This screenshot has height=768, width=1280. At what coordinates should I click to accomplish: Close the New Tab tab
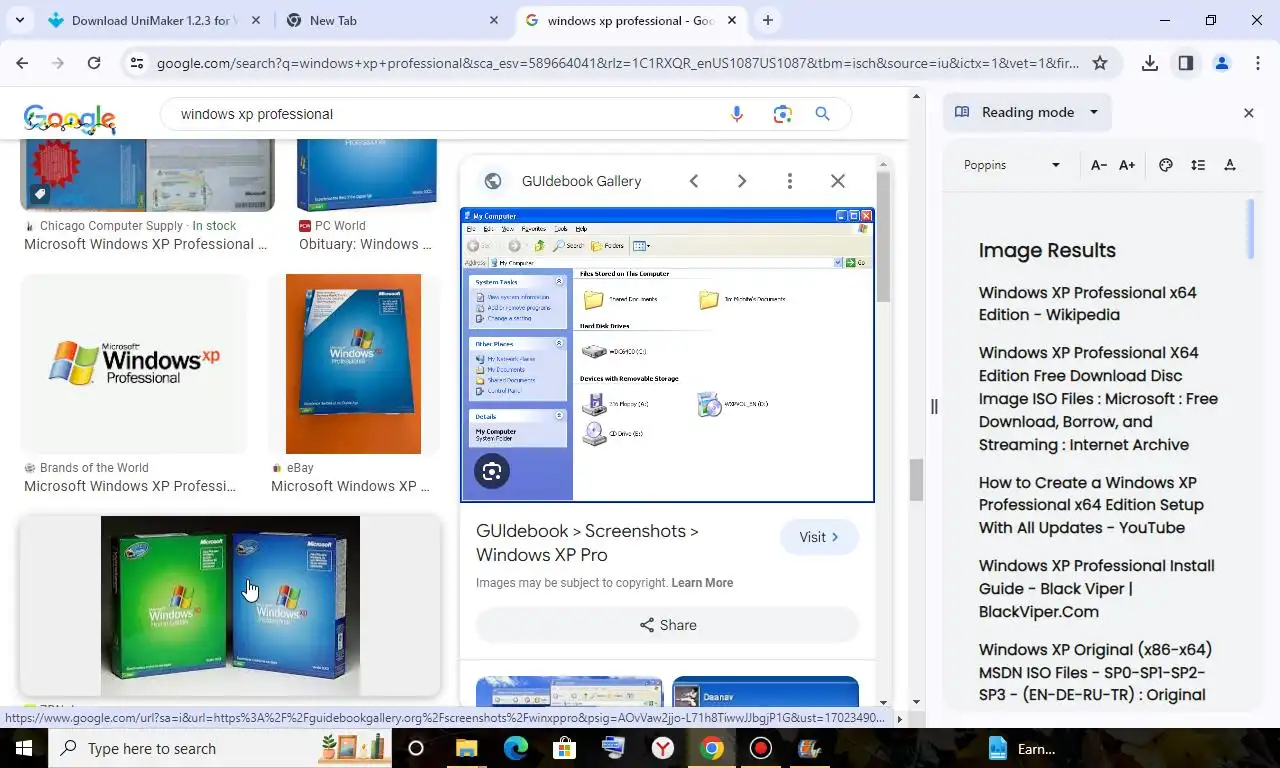coord(494,20)
